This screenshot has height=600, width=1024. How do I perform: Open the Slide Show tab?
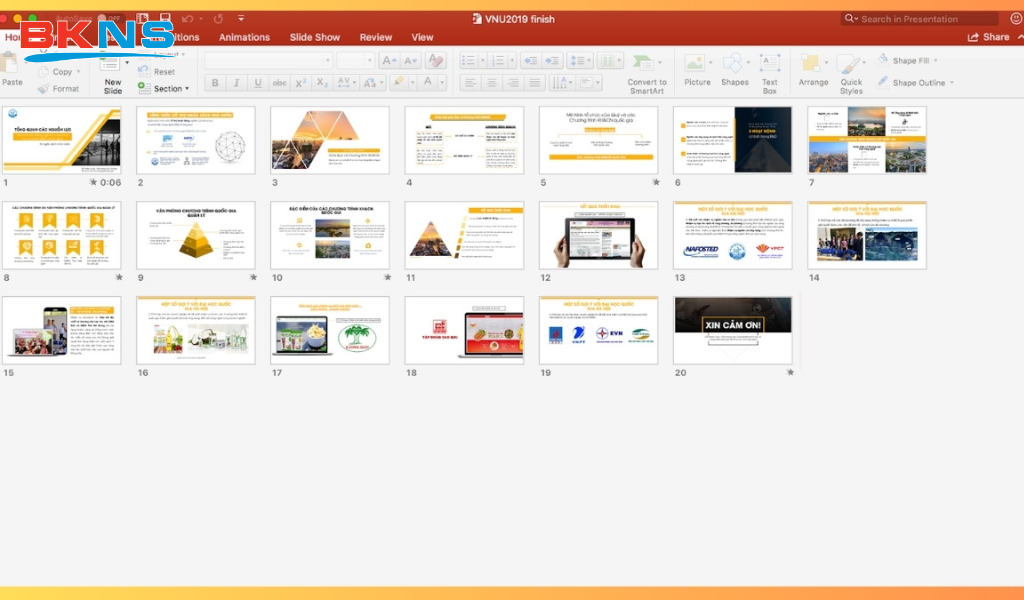[x=315, y=37]
